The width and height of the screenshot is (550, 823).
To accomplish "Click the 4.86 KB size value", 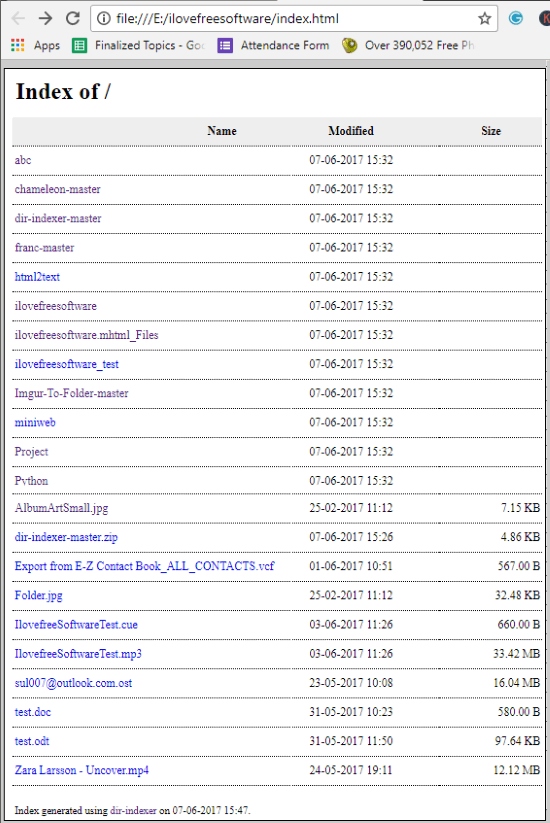I will [x=520, y=537].
